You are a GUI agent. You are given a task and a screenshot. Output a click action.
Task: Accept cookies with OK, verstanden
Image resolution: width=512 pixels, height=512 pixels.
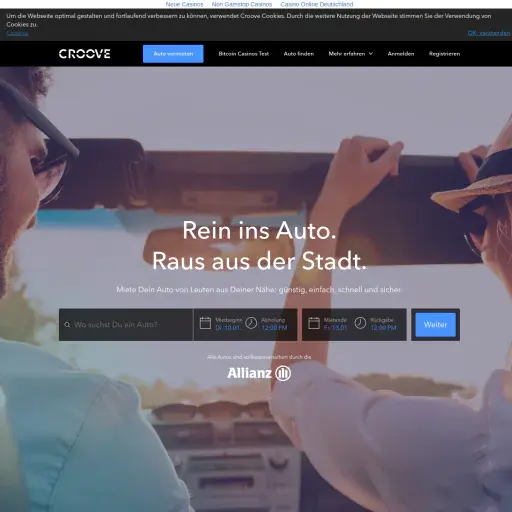(x=489, y=33)
